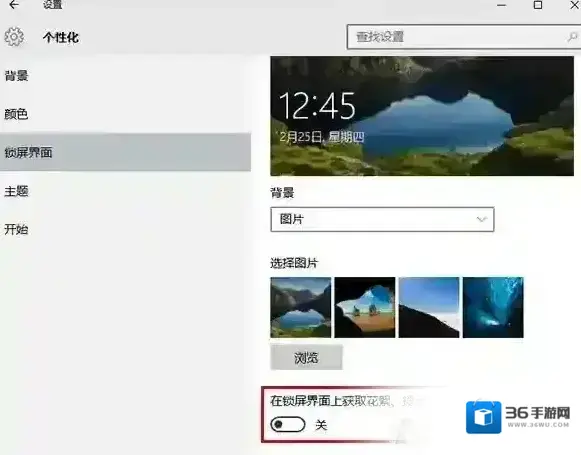Open the 背景 section in the sidebar
Image resolution: width=581 pixels, height=455 pixels.
coord(125,76)
